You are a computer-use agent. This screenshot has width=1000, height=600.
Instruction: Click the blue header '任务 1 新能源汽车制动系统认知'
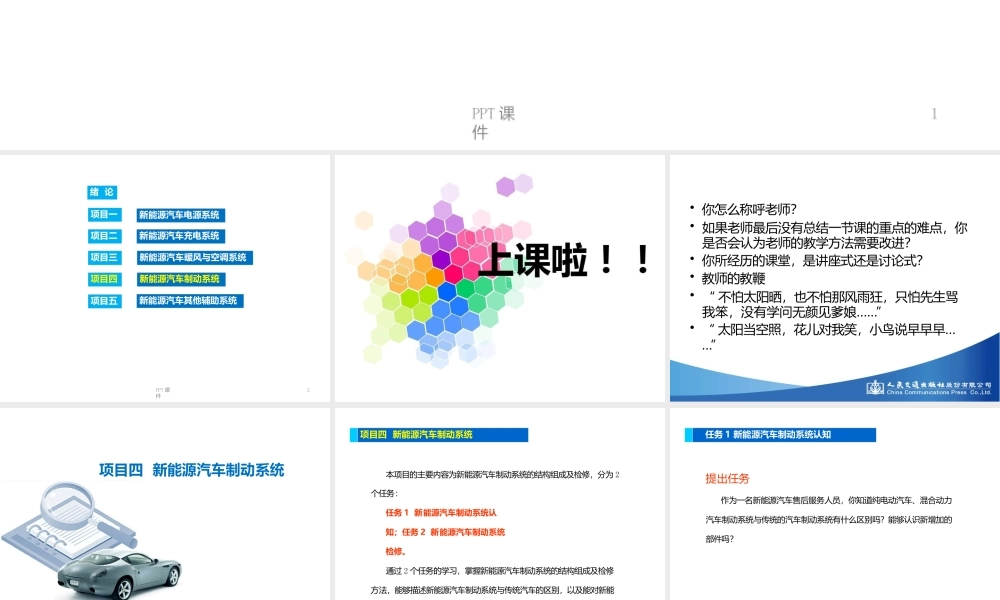tap(780, 435)
